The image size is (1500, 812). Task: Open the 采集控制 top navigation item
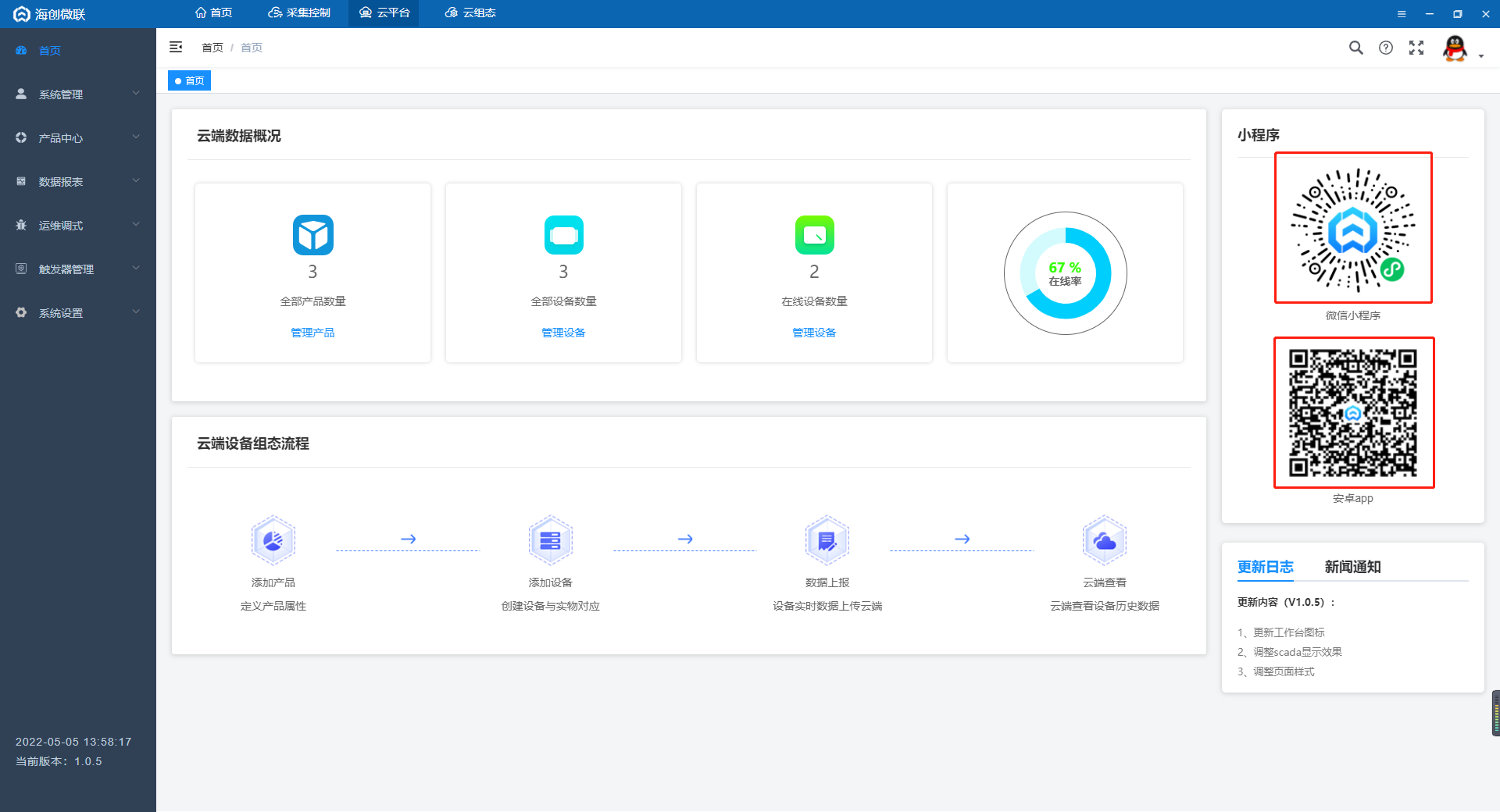point(299,13)
